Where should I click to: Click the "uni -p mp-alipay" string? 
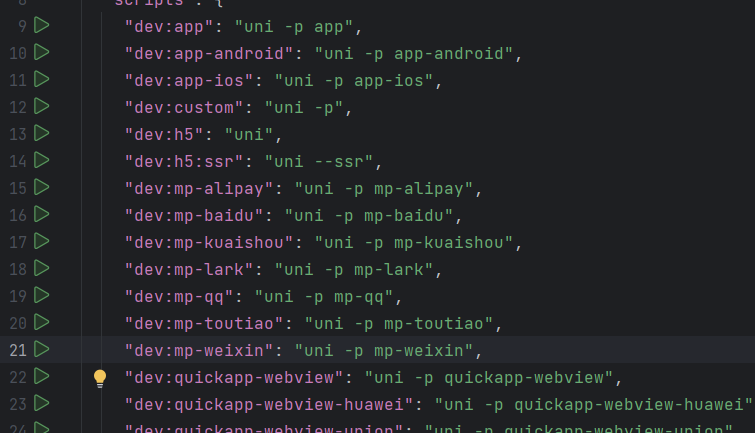384,189
